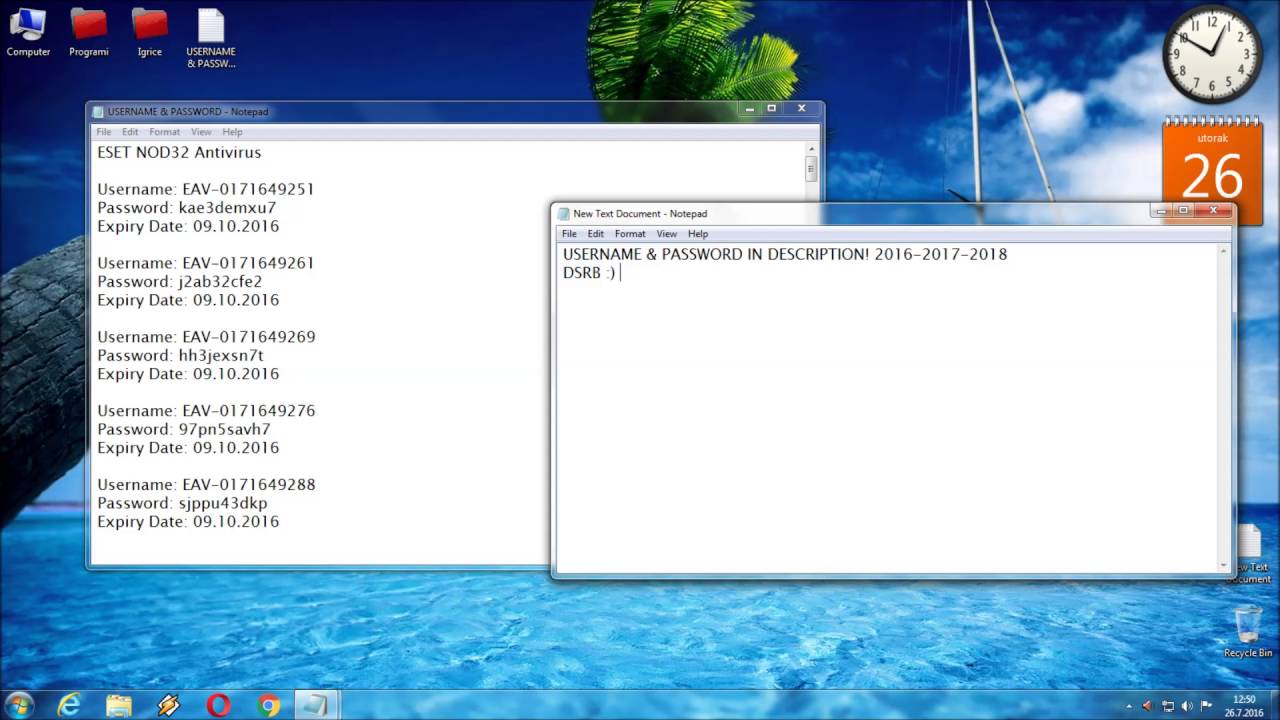The height and width of the screenshot is (720, 1280).
Task: Open the network tray icon
Action: pyautogui.click(x=1167, y=706)
